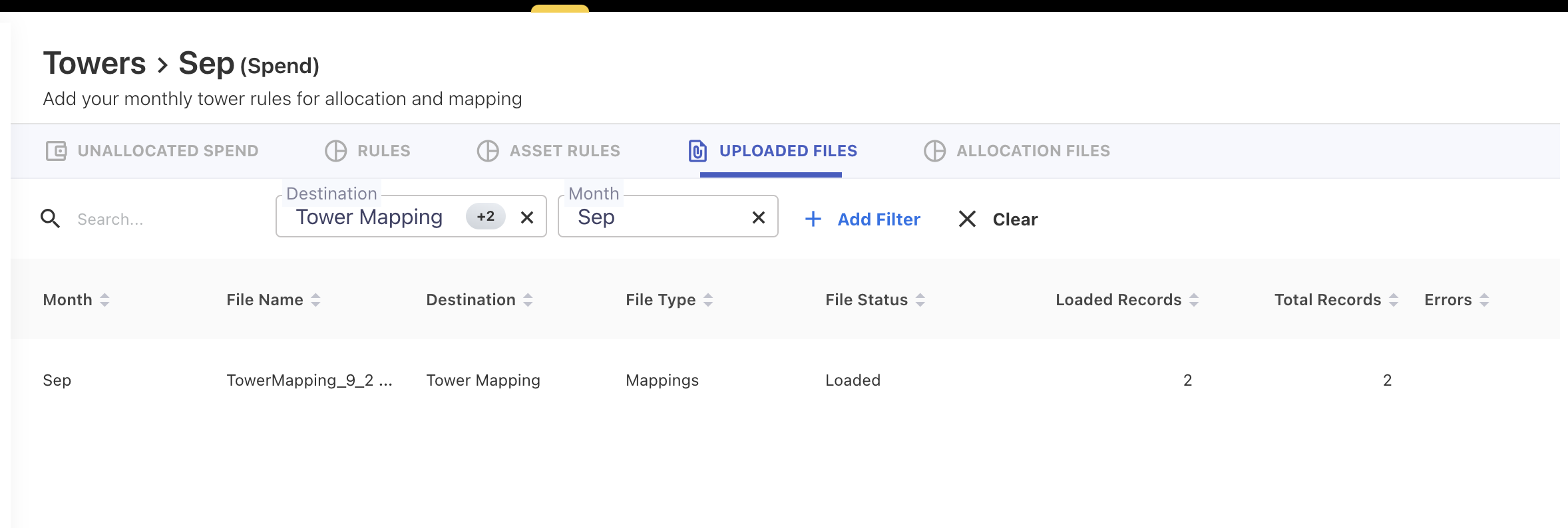
Task: Switch to the Rules tab
Action: pos(383,151)
